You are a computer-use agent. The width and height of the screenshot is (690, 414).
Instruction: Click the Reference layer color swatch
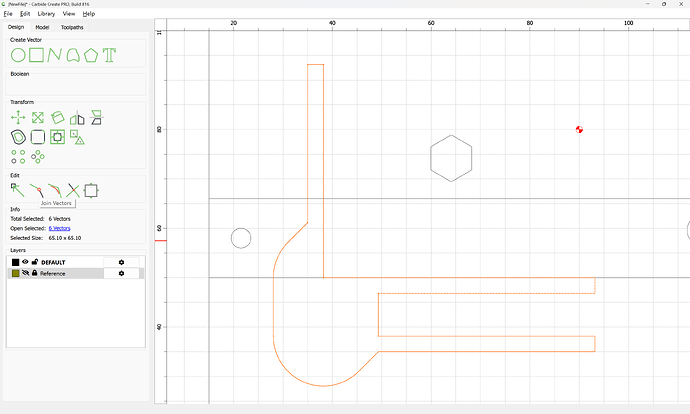click(x=15, y=273)
